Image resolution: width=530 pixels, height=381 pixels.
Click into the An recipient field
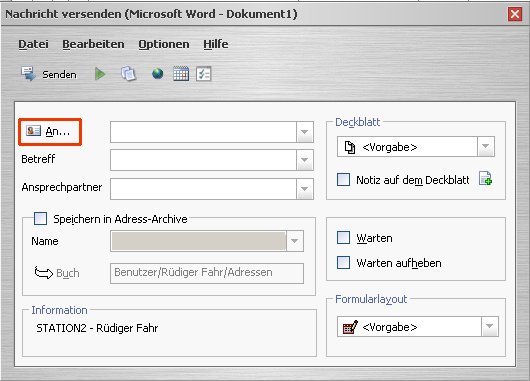coord(203,132)
